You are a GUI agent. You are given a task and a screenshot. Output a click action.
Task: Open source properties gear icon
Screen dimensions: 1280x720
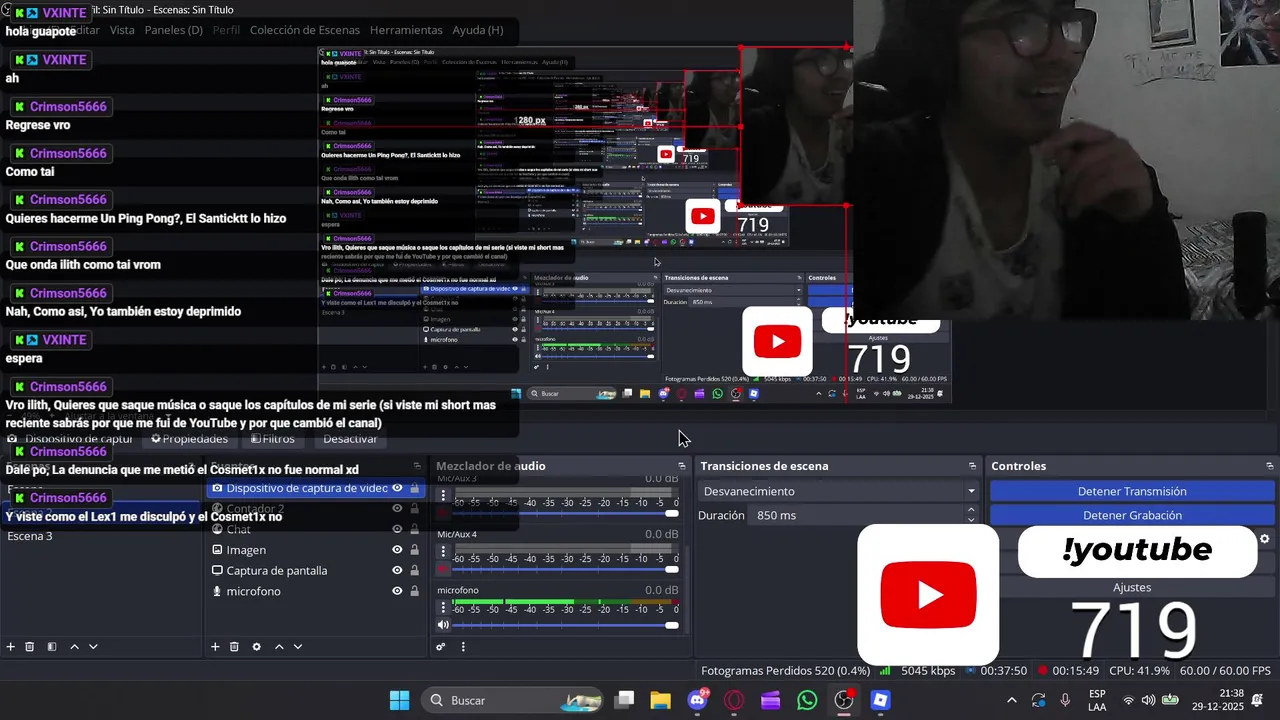point(256,647)
